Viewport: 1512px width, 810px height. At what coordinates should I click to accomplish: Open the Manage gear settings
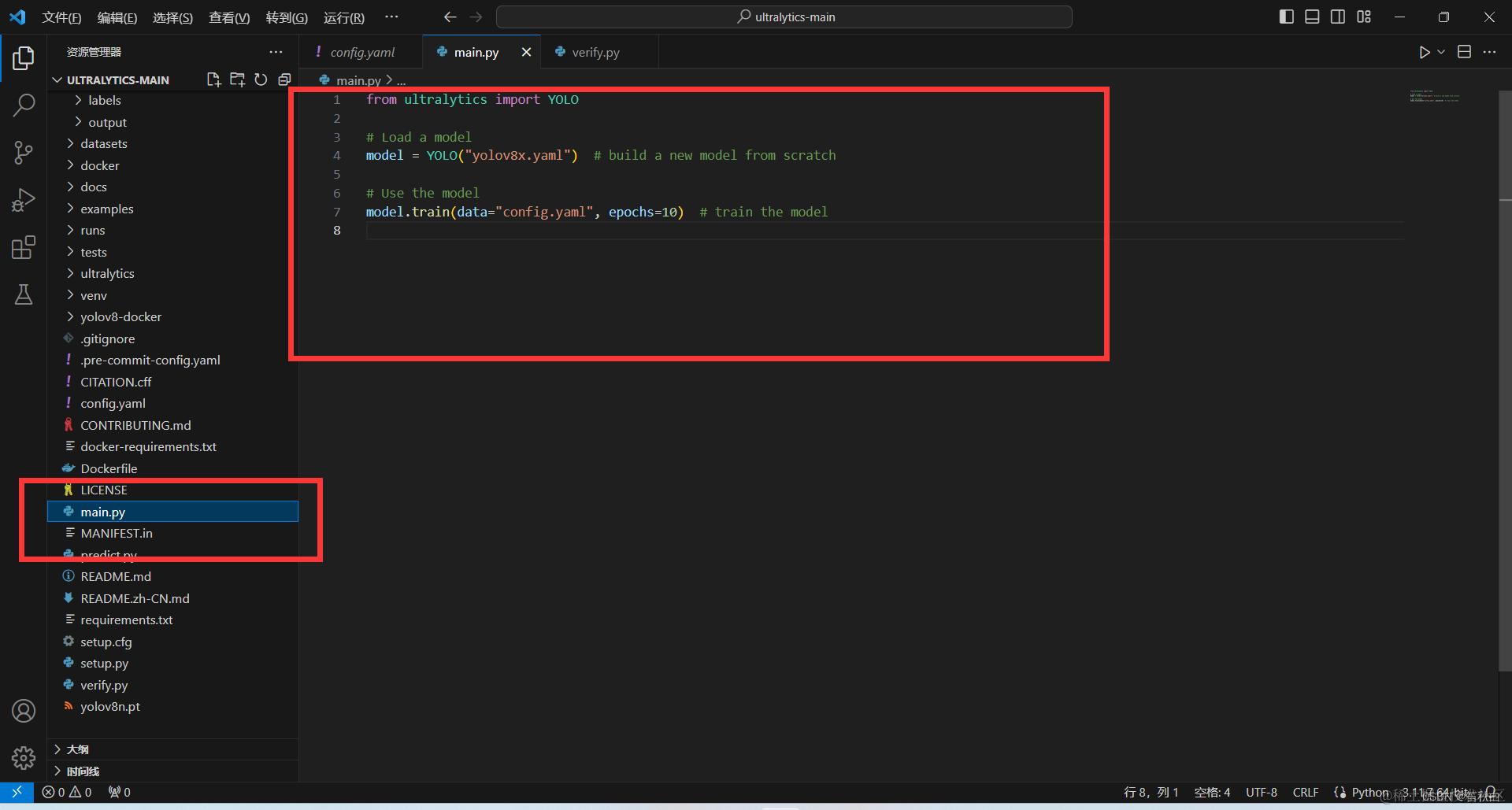24,758
